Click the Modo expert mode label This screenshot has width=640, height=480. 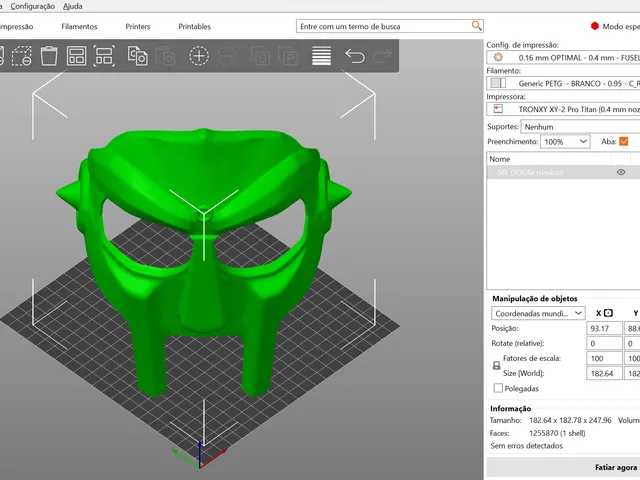point(621,27)
